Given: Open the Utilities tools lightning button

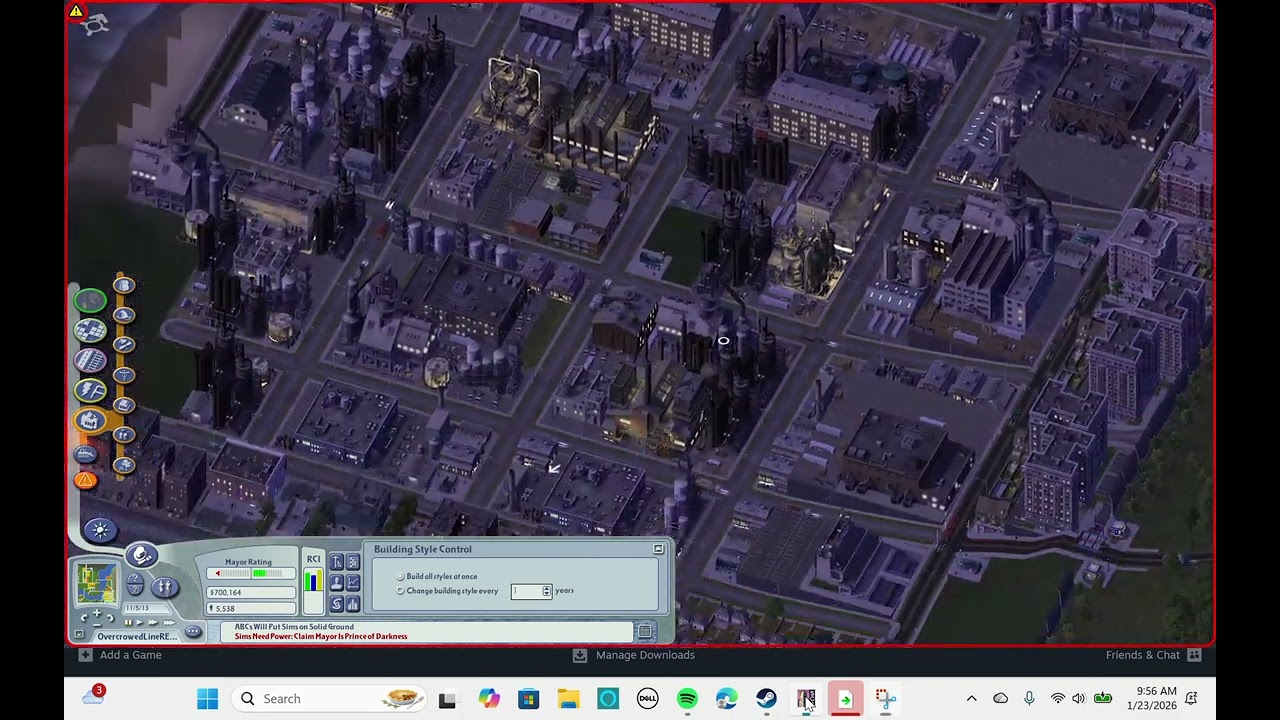Looking at the screenshot, I should click(90, 390).
